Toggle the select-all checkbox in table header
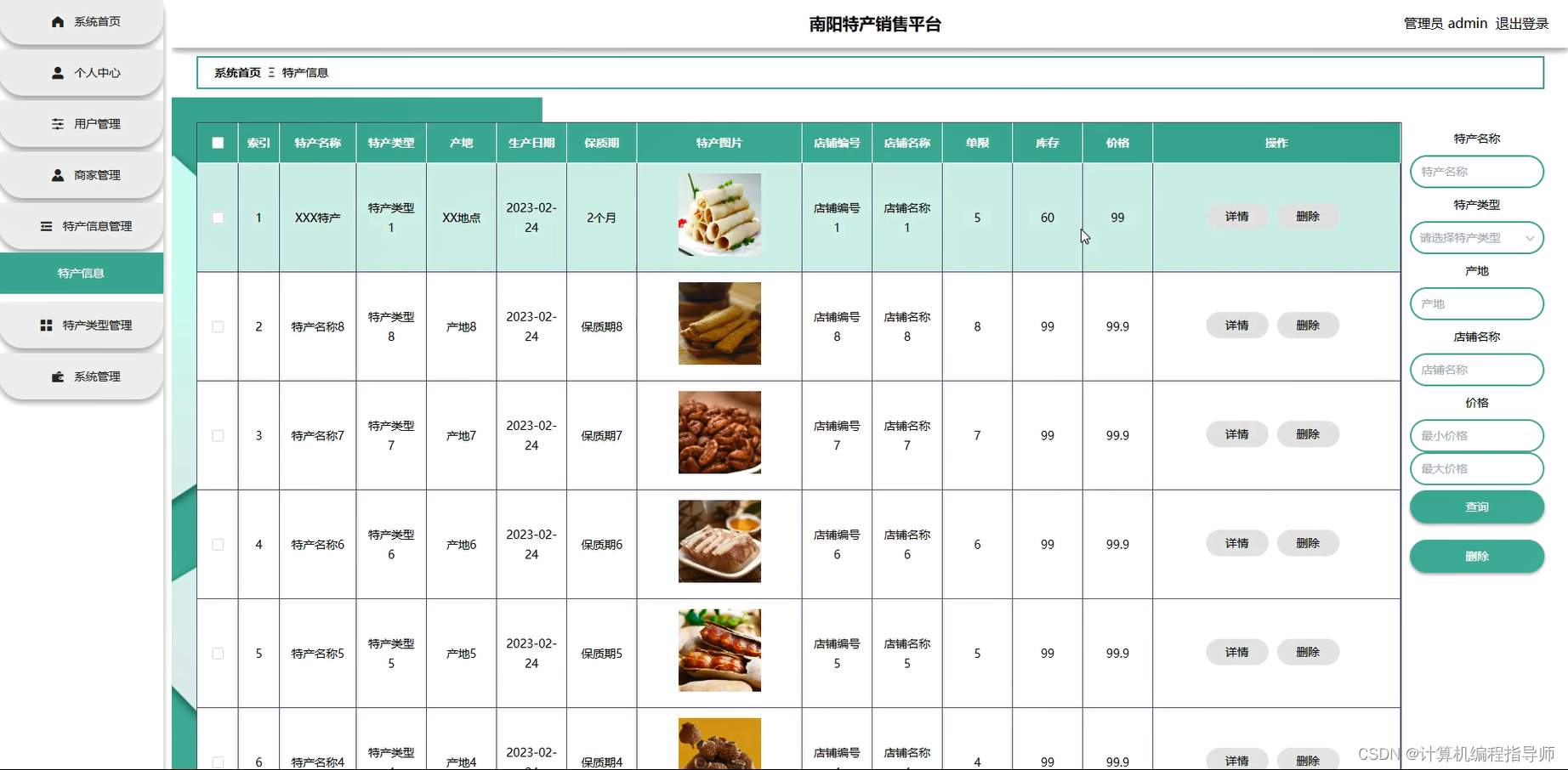 (x=218, y=143)
